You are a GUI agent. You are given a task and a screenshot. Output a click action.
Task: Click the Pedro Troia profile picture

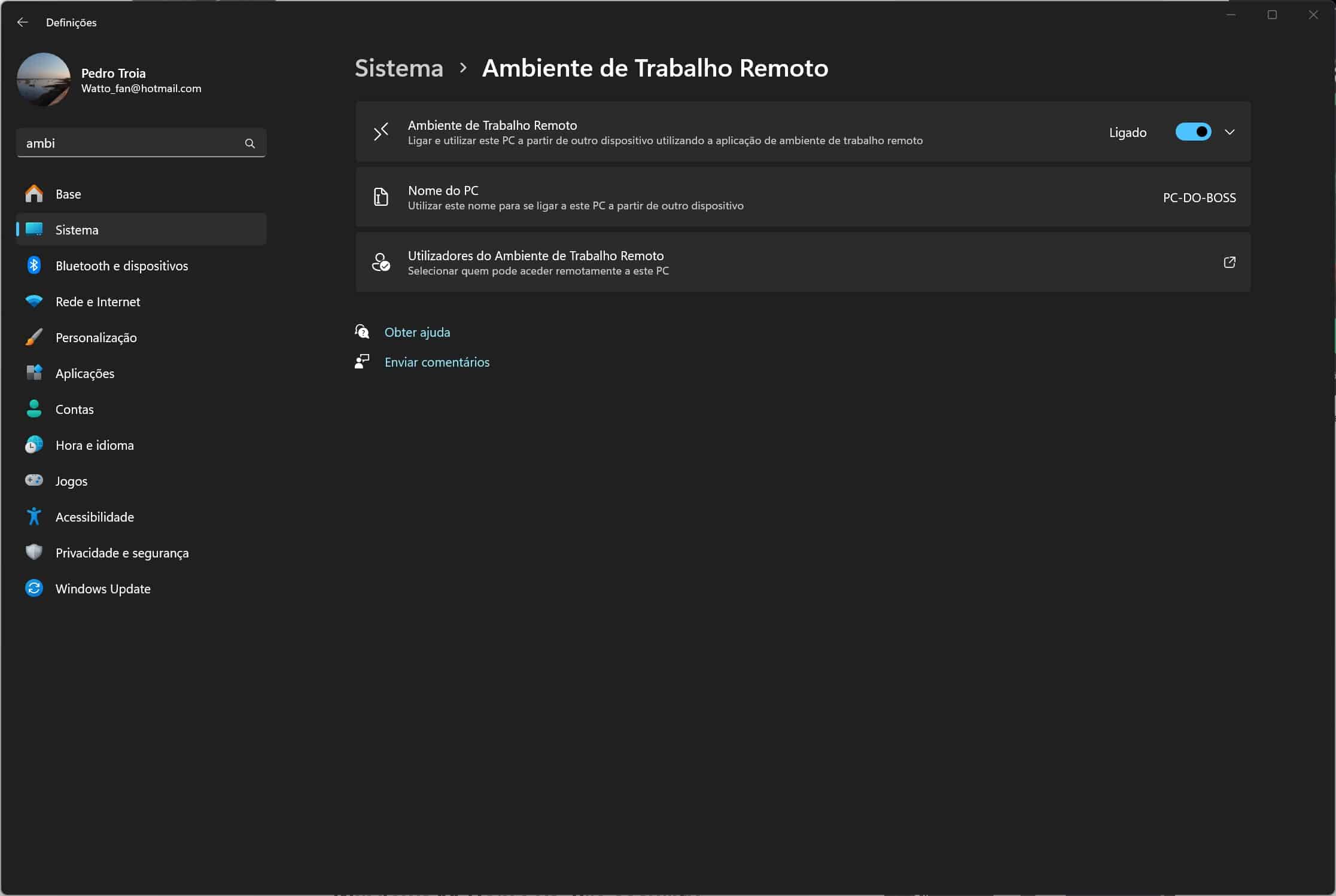44,80
